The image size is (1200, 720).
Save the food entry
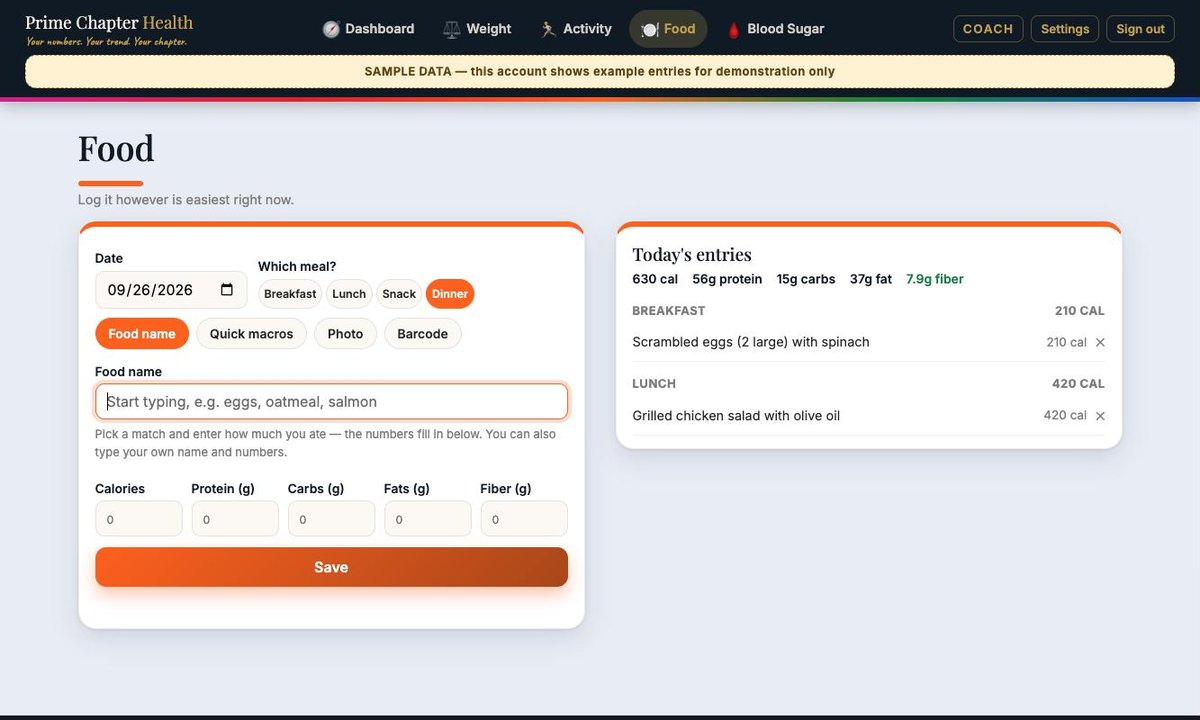pos(331,567)
